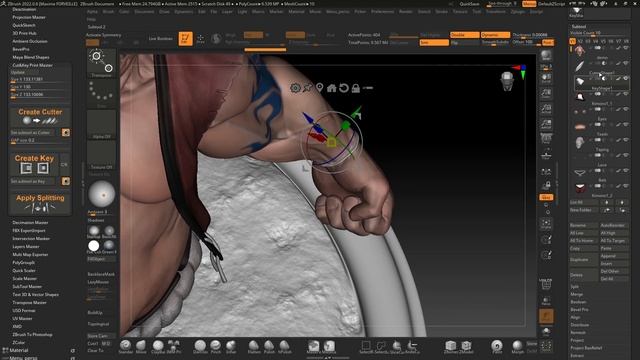This screenshot has width=640, height=360.
Task: Expand the FBX ExportImport plugin section
Action: click(29, 231)
